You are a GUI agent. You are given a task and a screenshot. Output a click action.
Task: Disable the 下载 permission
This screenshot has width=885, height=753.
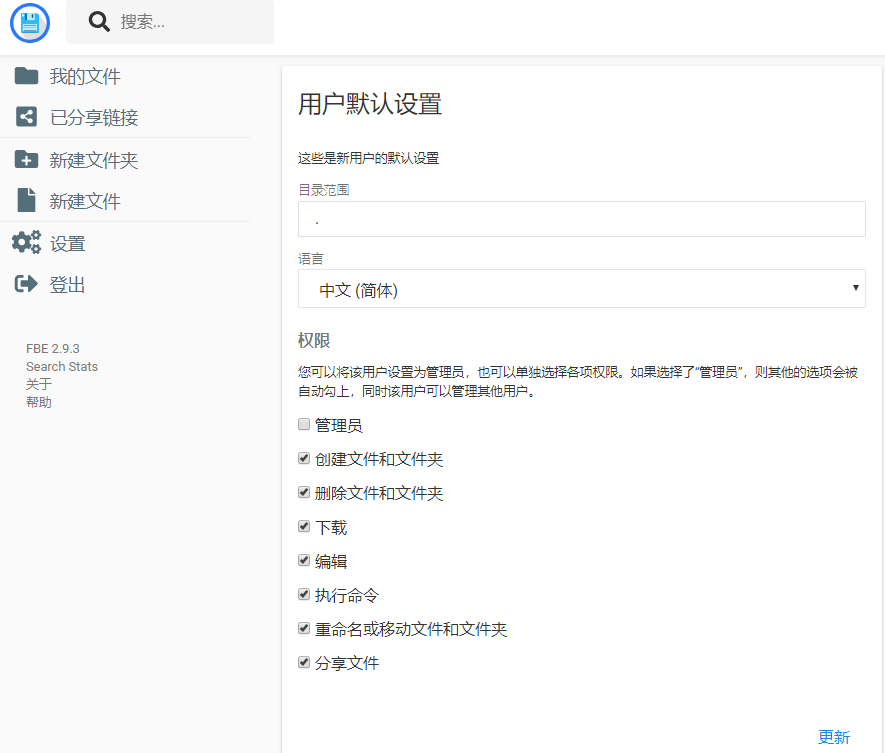[x=303, y=526]
